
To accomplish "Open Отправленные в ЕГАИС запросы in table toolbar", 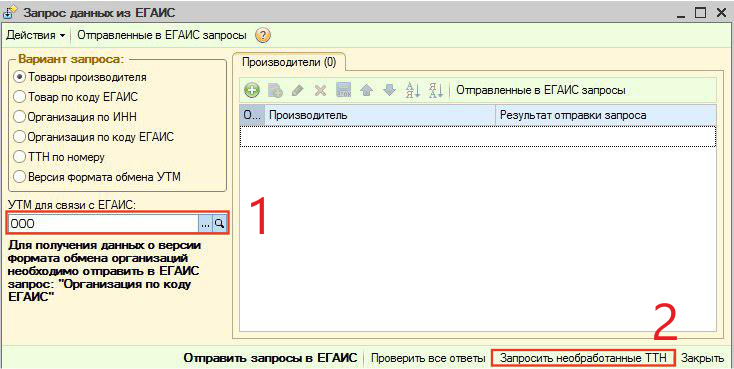I will (x=541, y=90).
